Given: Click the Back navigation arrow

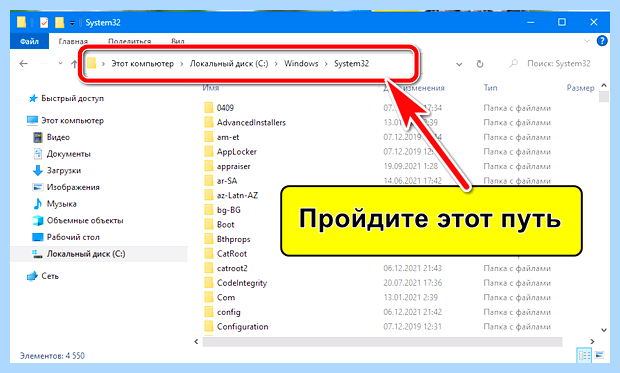Looking at the screenshot, I should 23,64.
